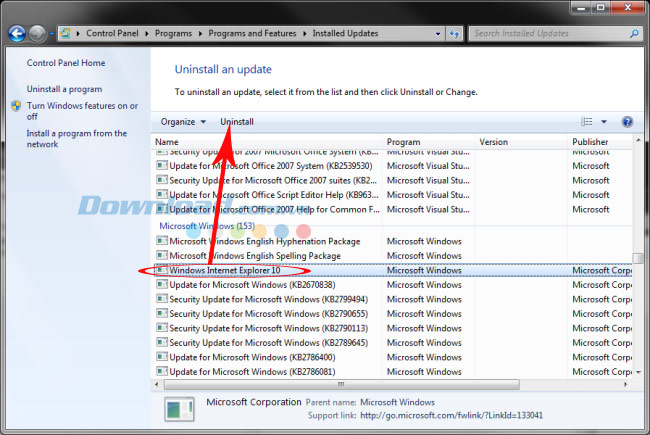Screen dimensions: 650x435
Task: Click Programs and Features breadcrumb
Action: click(x=252, y=33)
